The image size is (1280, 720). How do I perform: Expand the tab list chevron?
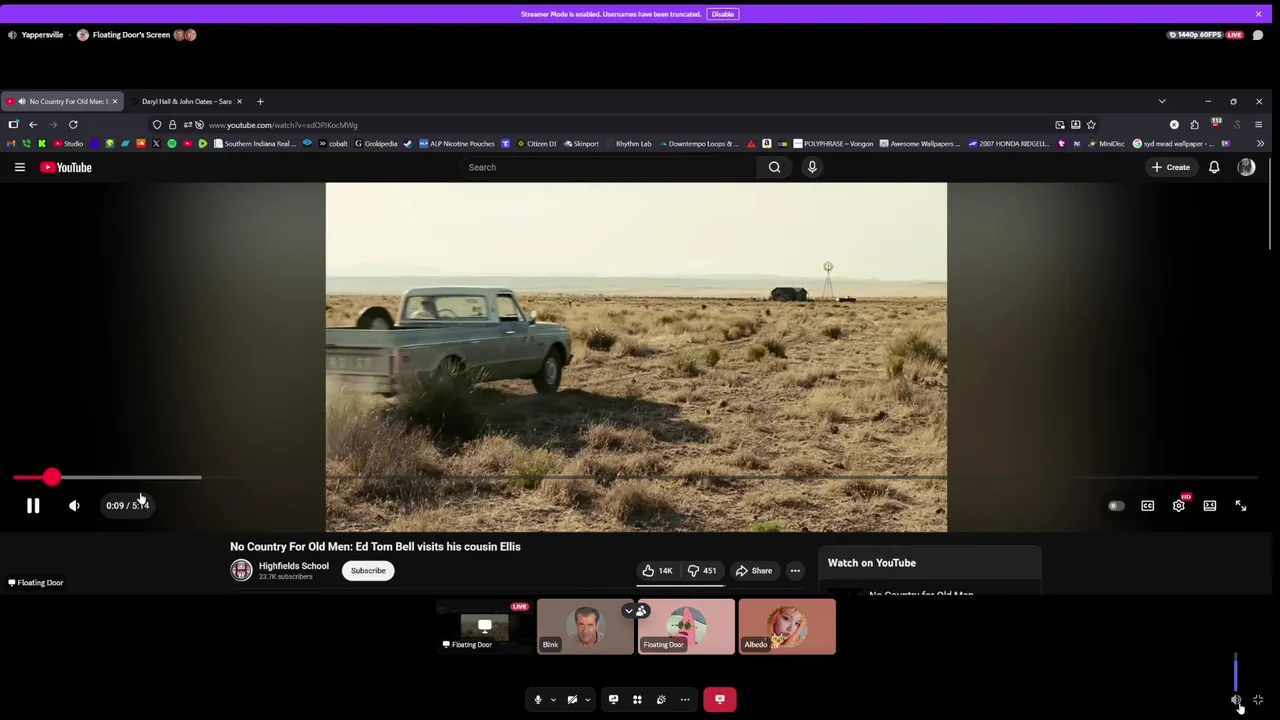(x=1162, y=101)
